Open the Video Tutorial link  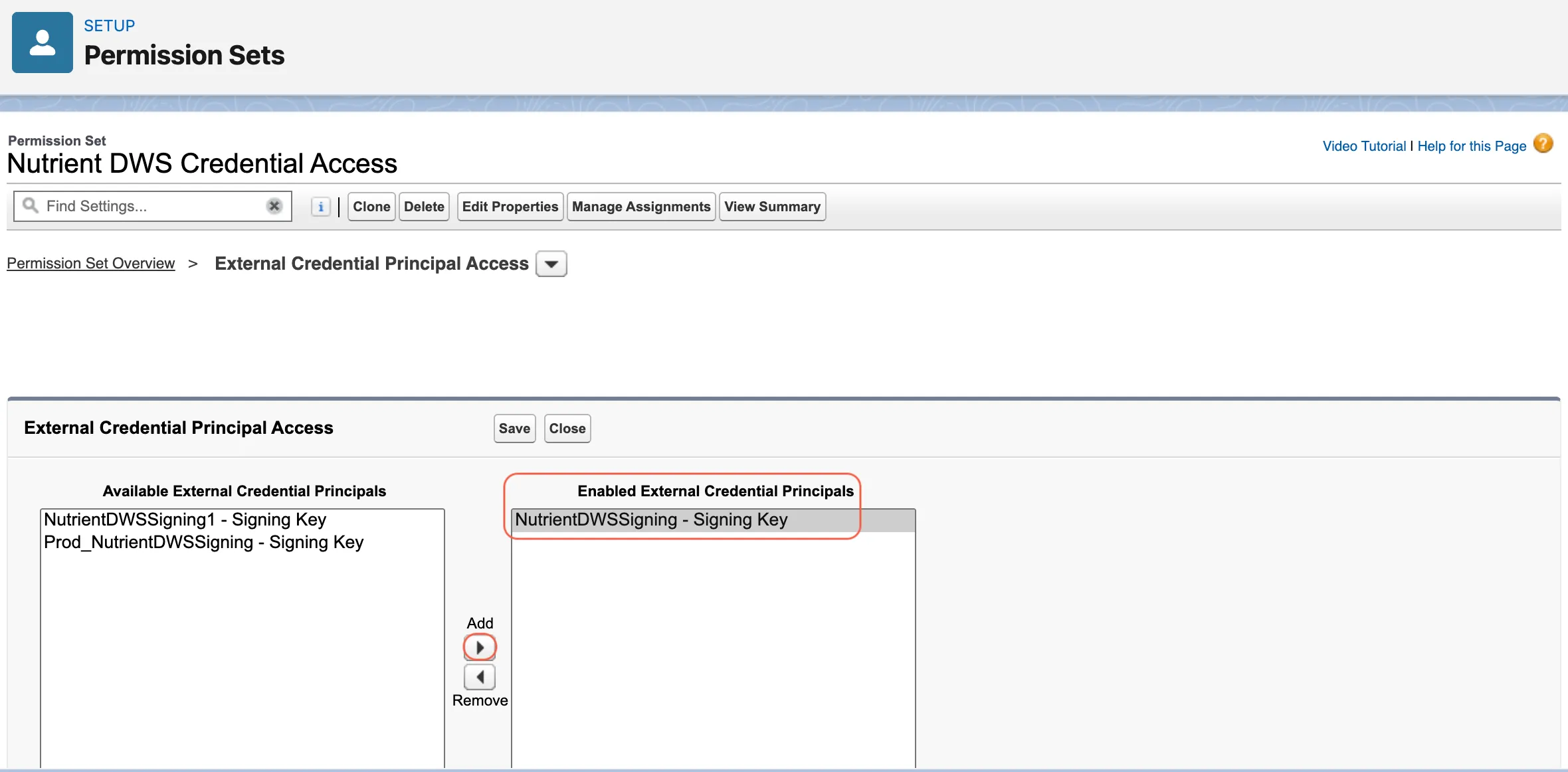click(x=1364, y=146)
